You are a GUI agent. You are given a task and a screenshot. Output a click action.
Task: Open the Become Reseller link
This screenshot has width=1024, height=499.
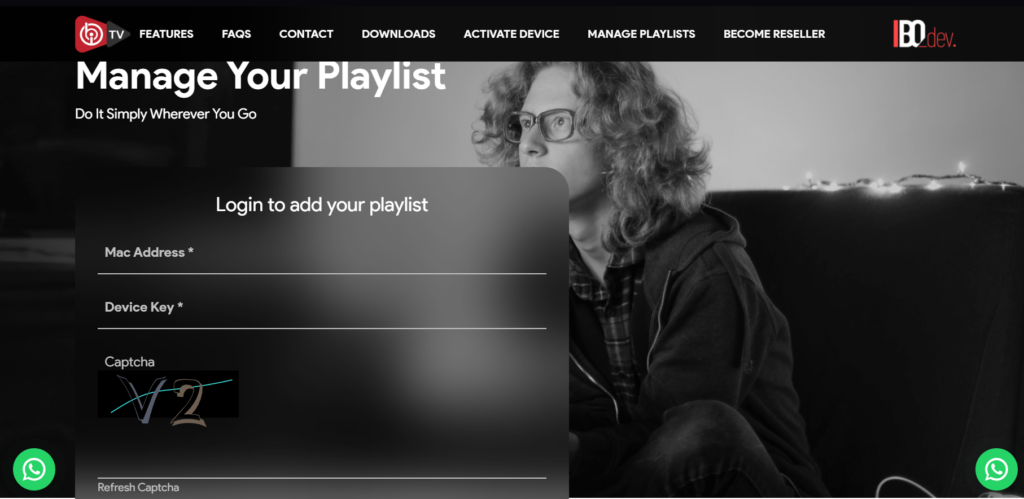[x=774, y=34]
